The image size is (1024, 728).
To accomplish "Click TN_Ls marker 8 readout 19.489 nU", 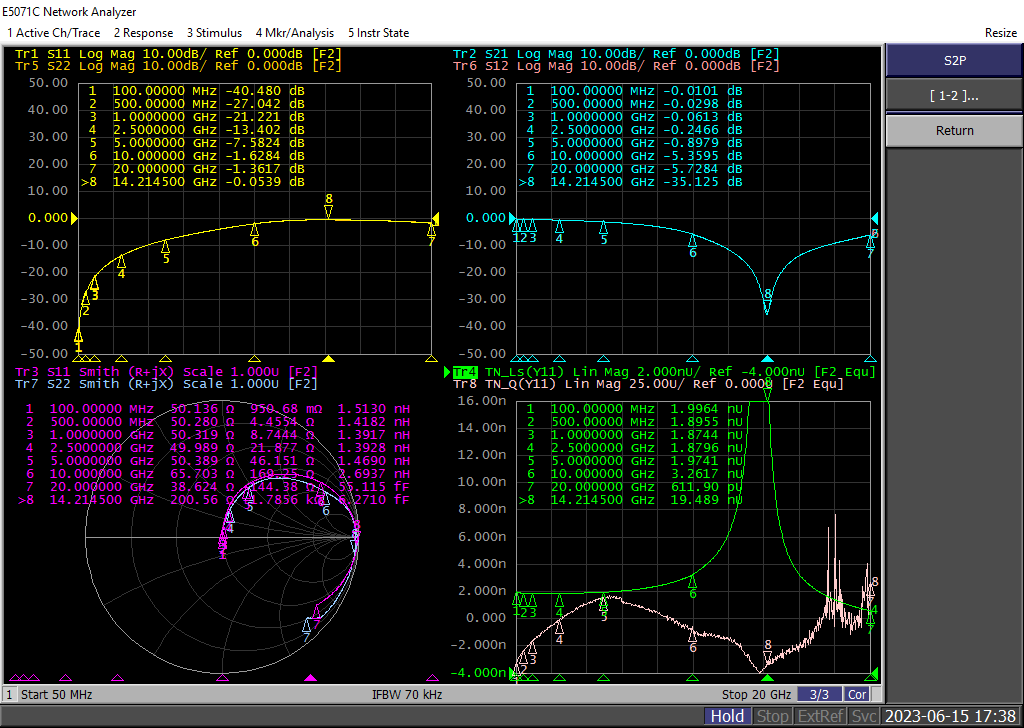I will [x=707, y=499].
